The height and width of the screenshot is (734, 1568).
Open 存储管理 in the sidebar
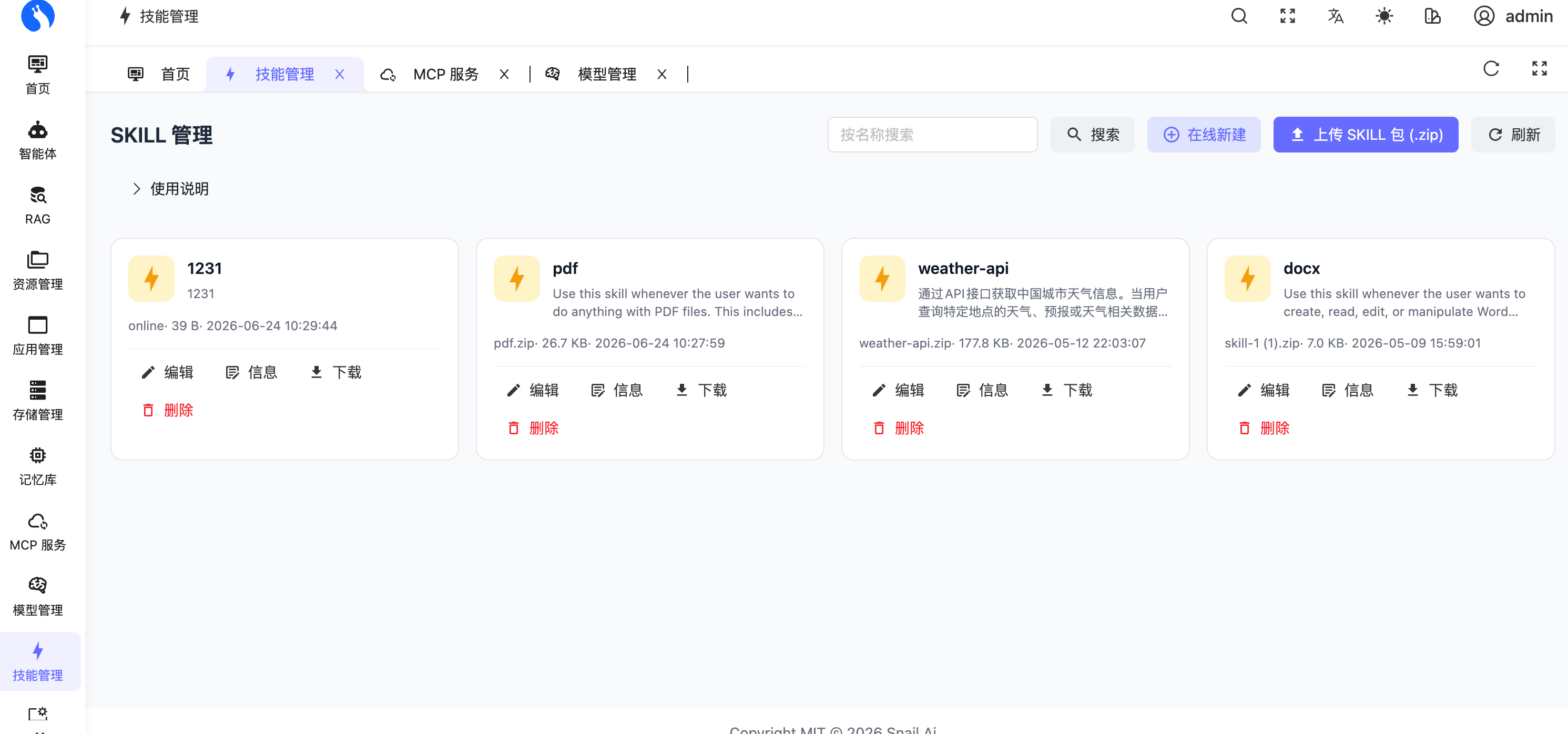tap(38, 401)
